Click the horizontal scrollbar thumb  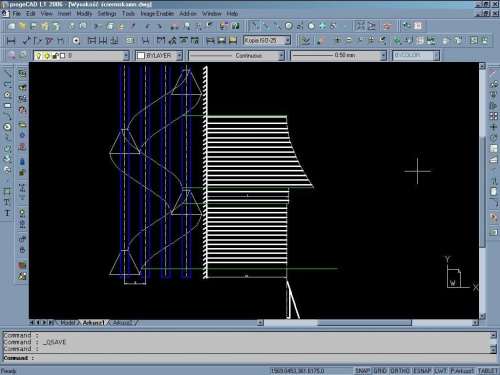(x=364, y=323)
